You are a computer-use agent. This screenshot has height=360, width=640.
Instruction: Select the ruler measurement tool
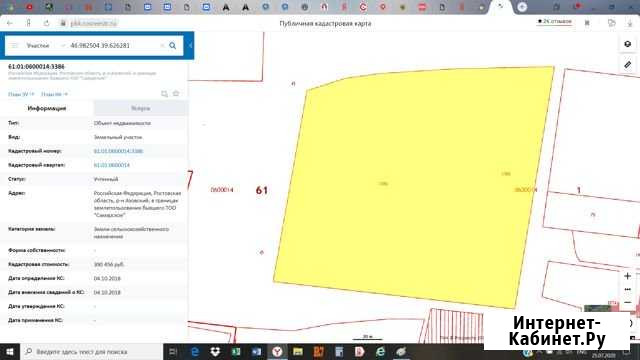click(x=628, y=65)
